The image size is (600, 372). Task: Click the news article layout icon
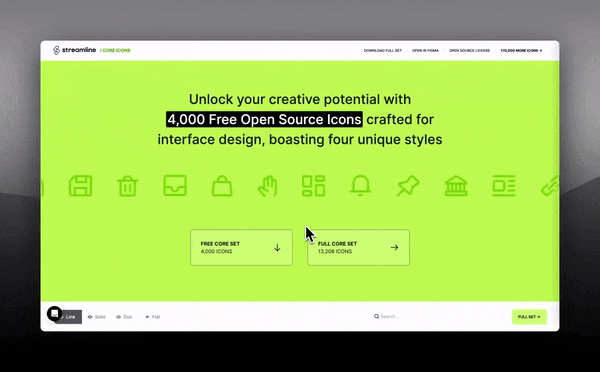pyautogui.click(x=504, y=186)
